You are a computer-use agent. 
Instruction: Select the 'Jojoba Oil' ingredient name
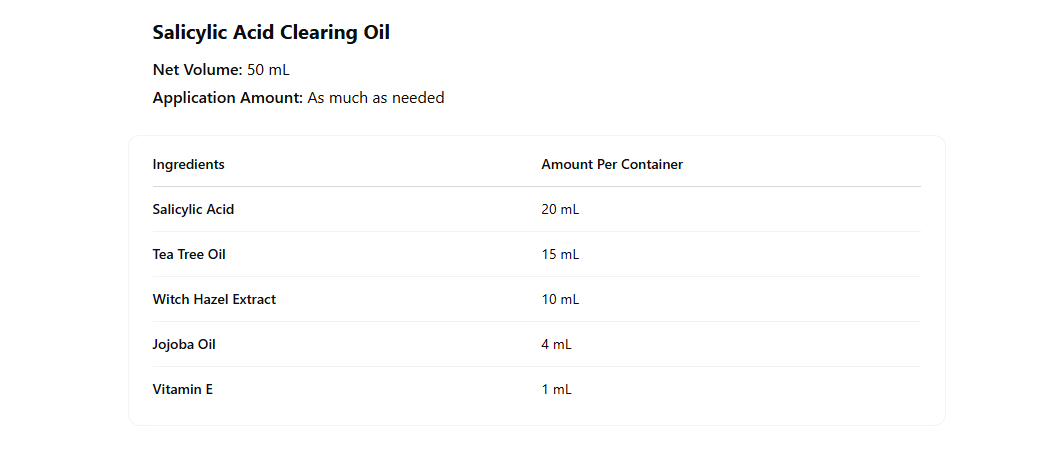click(184, 345)
